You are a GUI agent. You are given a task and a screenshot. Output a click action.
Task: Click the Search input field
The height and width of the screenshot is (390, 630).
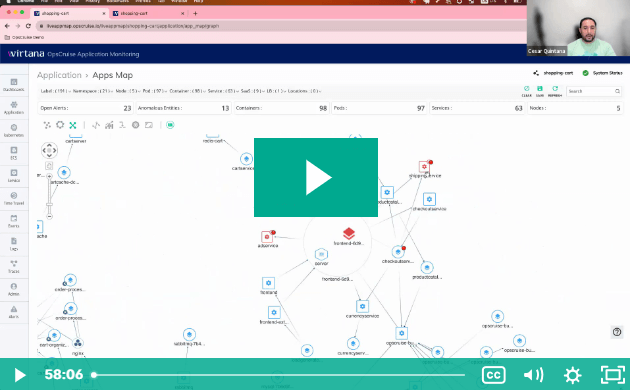(594, 91)
